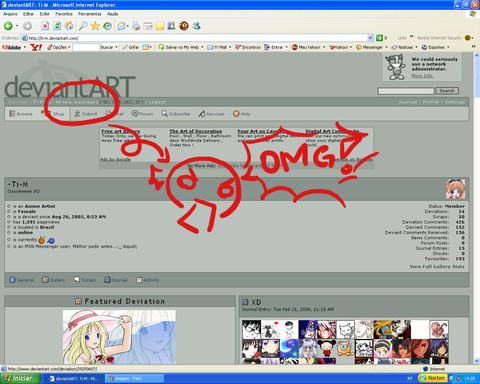The image size is (480, 384).
Task: Open the View Full Gallery Stats link
Action: click(x=437, y=267)
